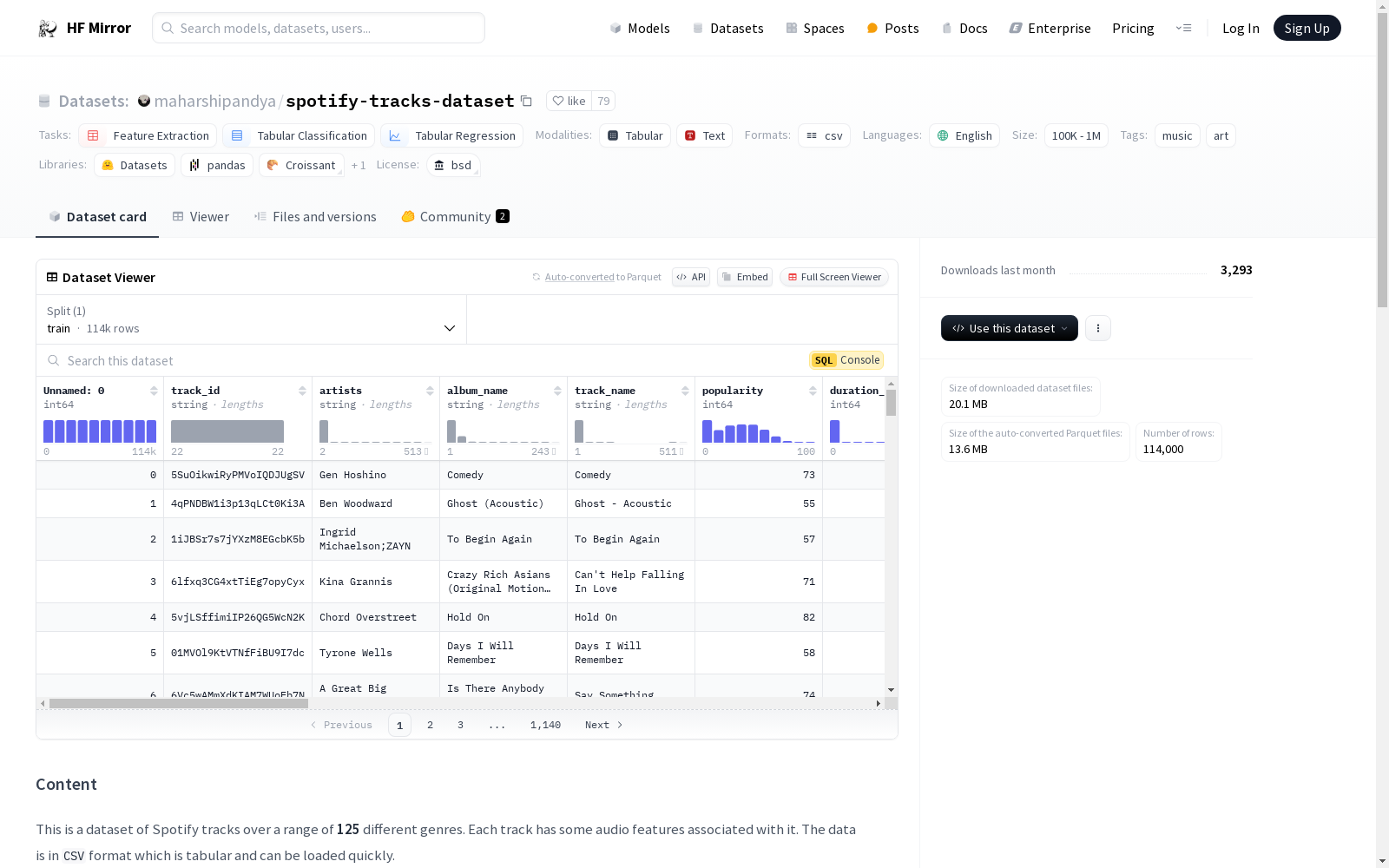Open the Files and versions tab
1389x868 pixels.
pyautogui.click(x=315, y=217)
